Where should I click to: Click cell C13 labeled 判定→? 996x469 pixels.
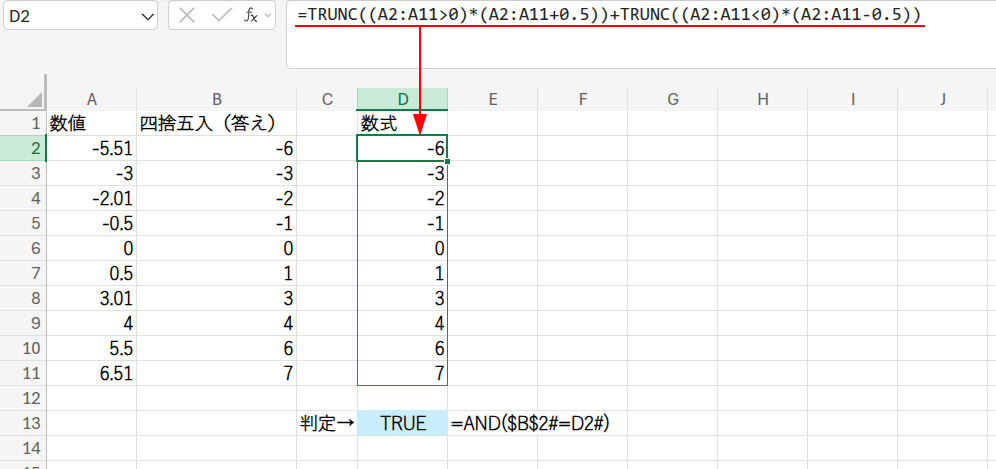(327, 423)
